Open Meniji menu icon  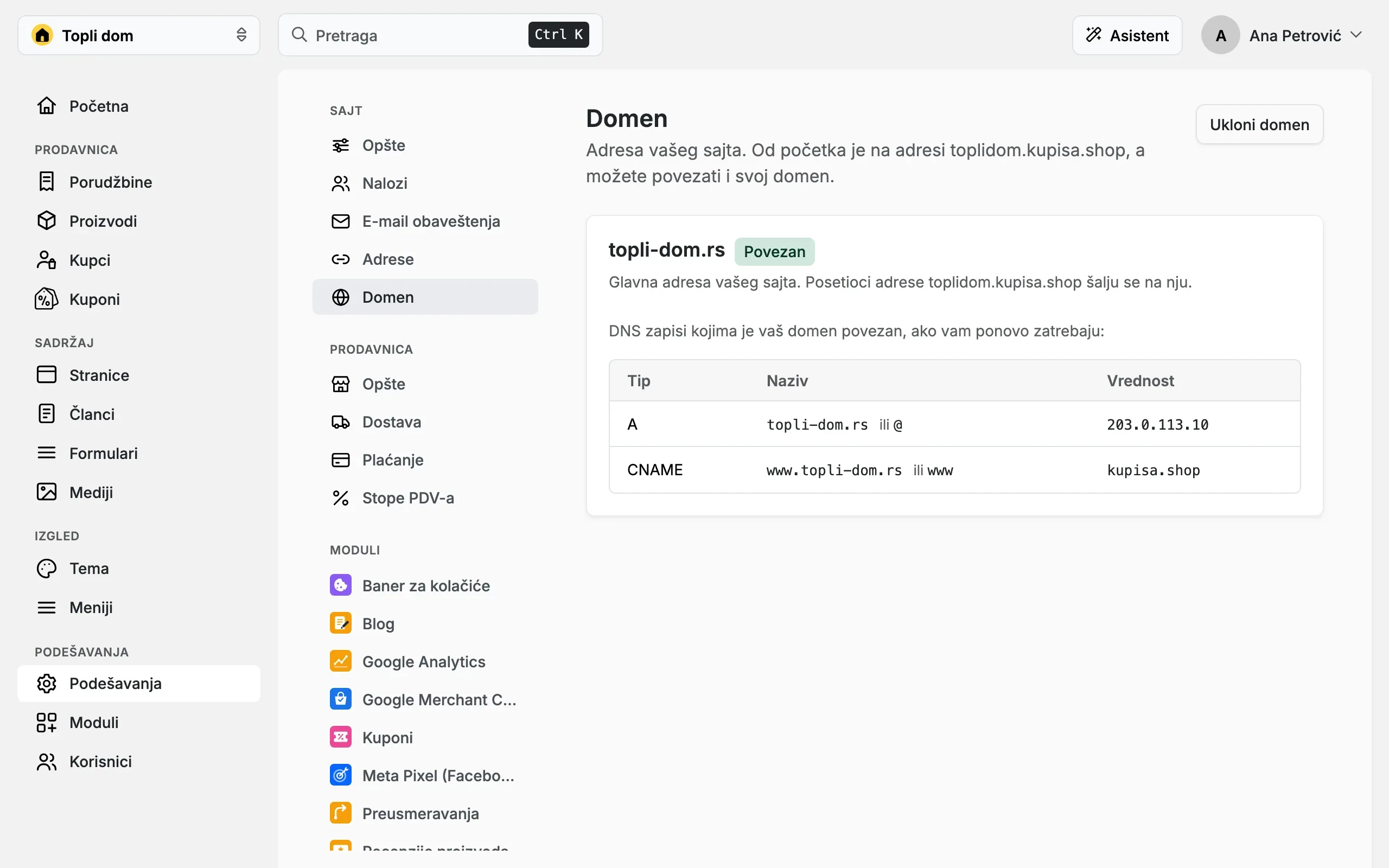[47, 607]
